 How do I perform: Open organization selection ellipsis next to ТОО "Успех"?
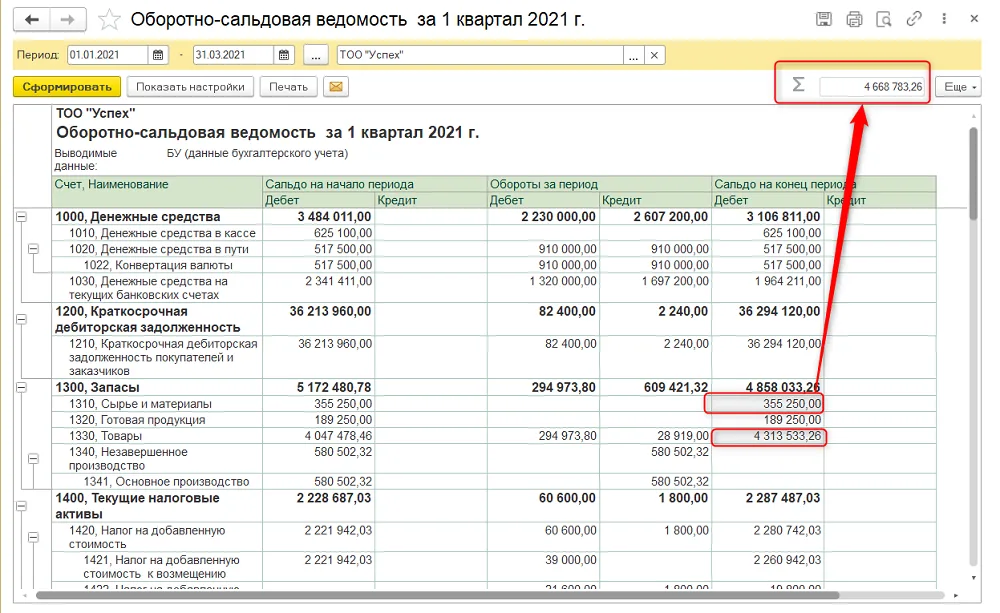[x=633, y=55]
